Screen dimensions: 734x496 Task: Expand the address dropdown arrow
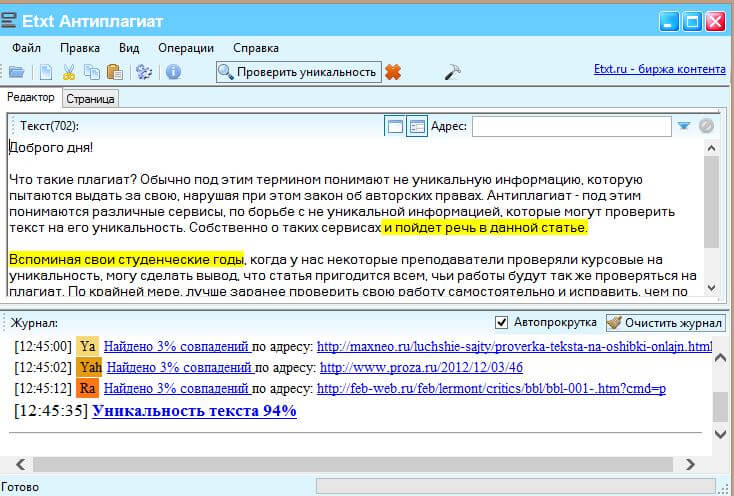click(684, 126)
